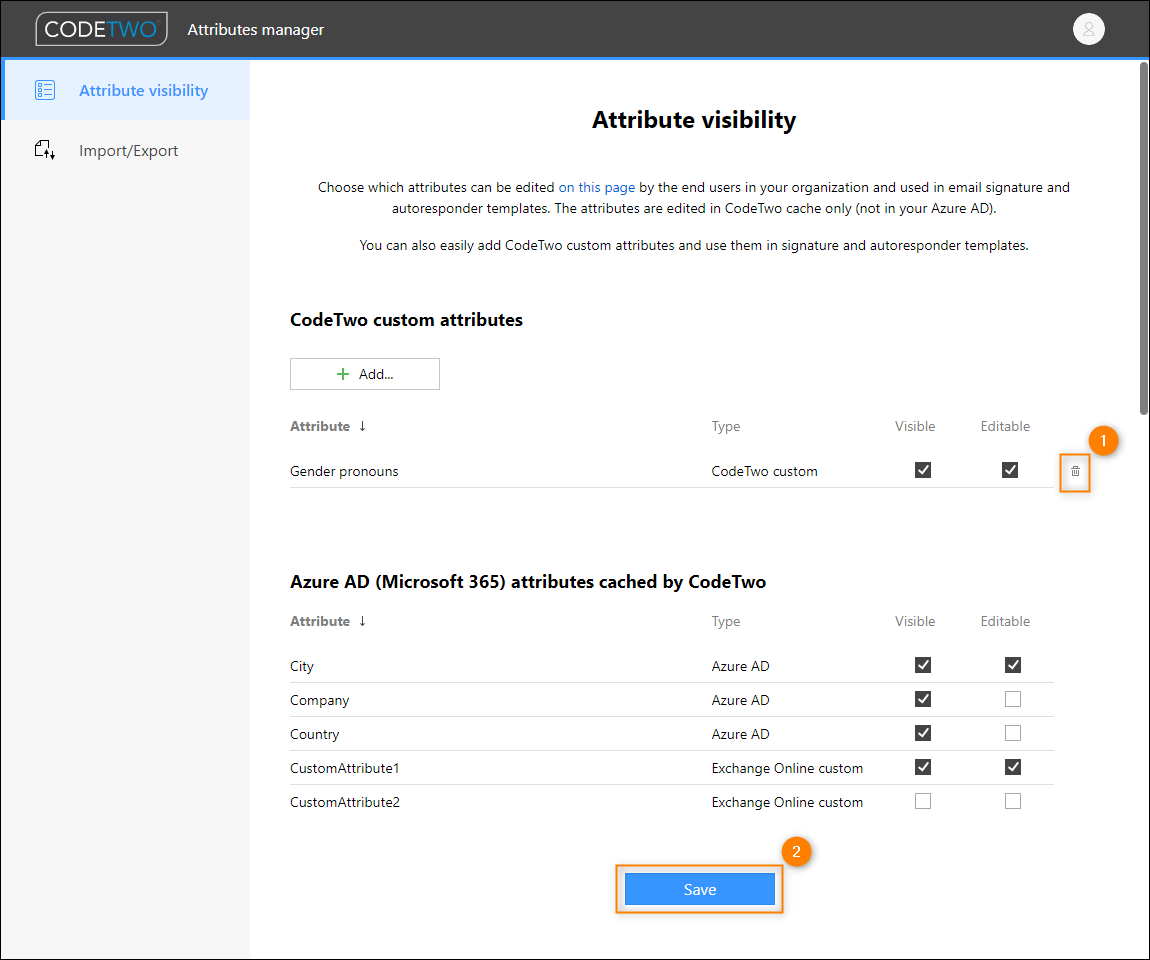Viewport: 1150px width, 960px height.
Task: Uncheck Visible for Company
Action: (x=923, y=699)
